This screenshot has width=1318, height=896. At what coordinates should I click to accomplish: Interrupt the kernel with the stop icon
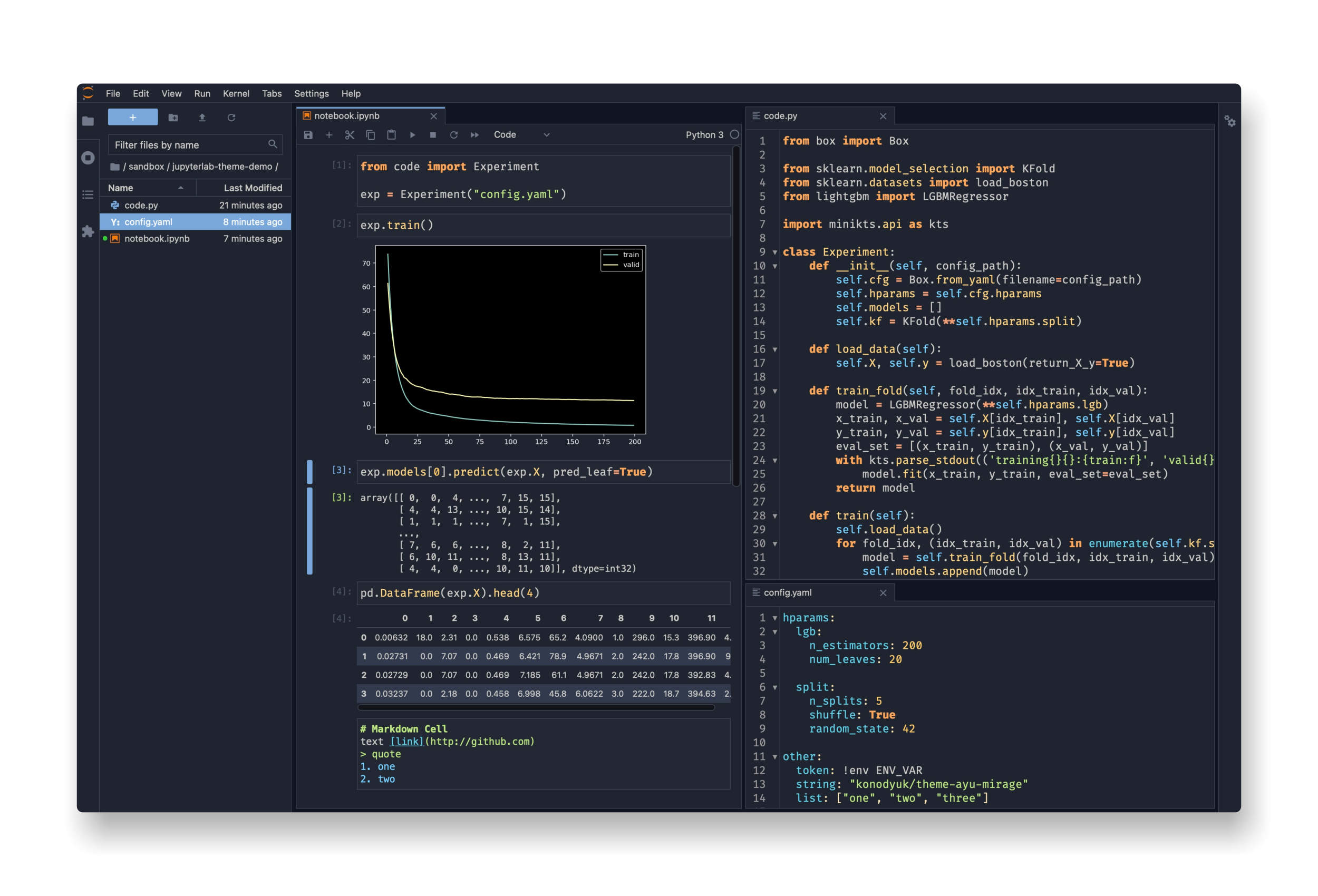(x=433, y=135)
